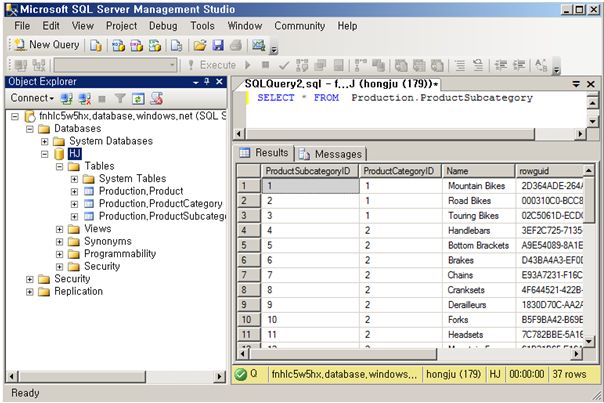Image resolution: width=604 pixels, height=403 pixels.
Task: Expand the System Tables node
Action: 74,179
